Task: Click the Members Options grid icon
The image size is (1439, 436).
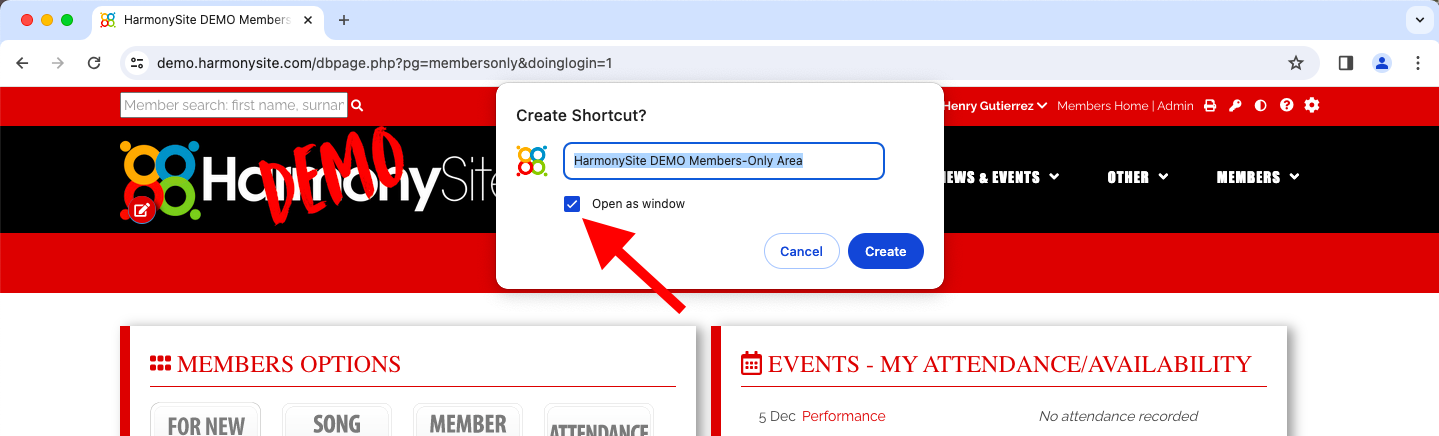Action: pyautogui.click(x=161, y=364)
